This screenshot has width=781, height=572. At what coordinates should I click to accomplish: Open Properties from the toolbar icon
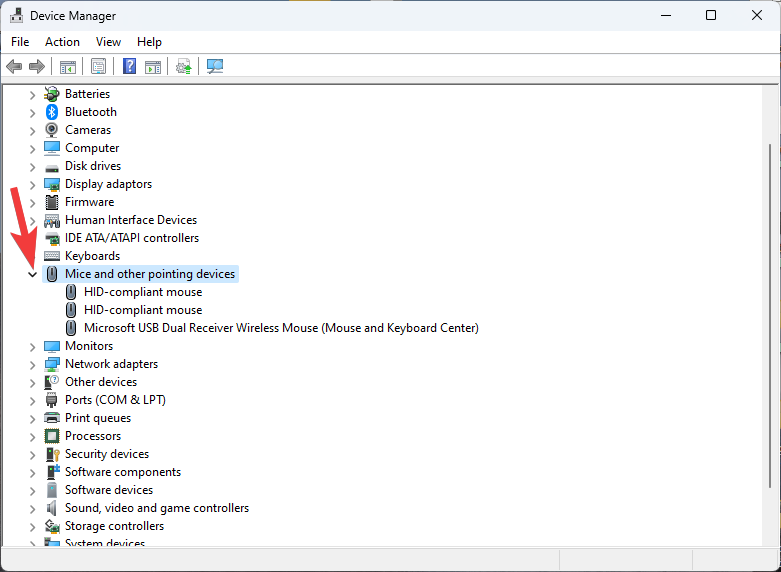point(99,66)
